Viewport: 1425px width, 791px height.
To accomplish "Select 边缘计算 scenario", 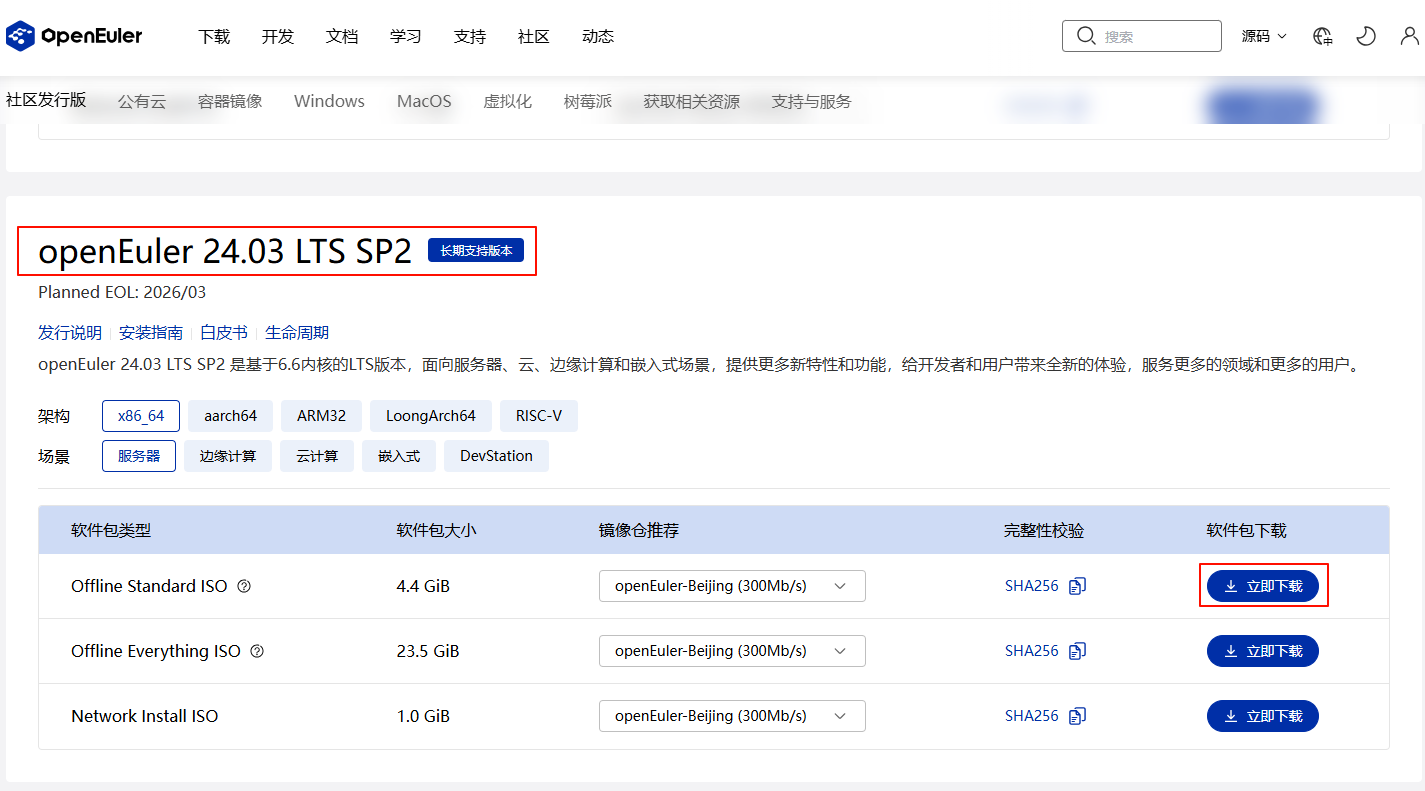I will pos(228,456).
